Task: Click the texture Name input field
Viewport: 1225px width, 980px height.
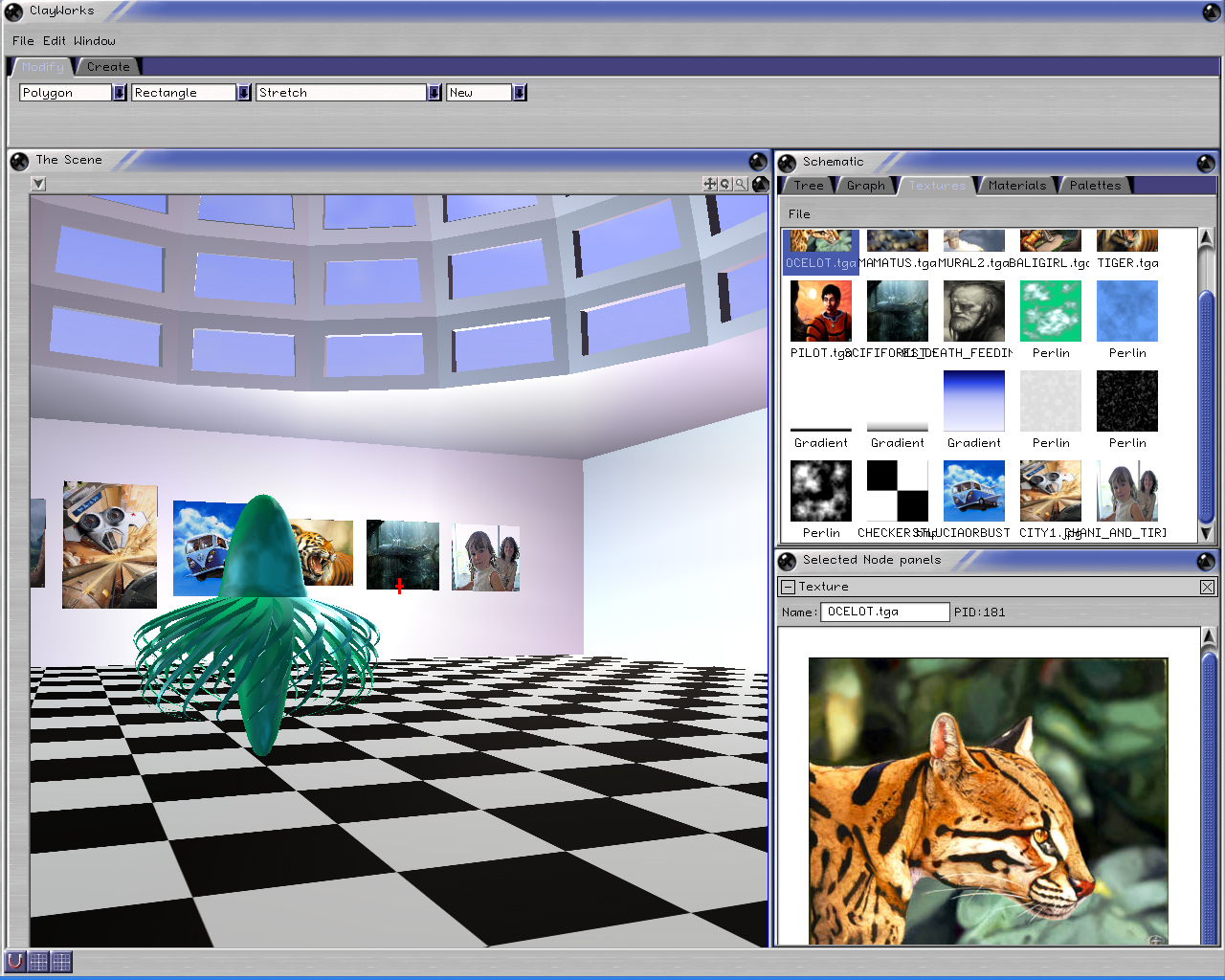Action: click(884, 612)
